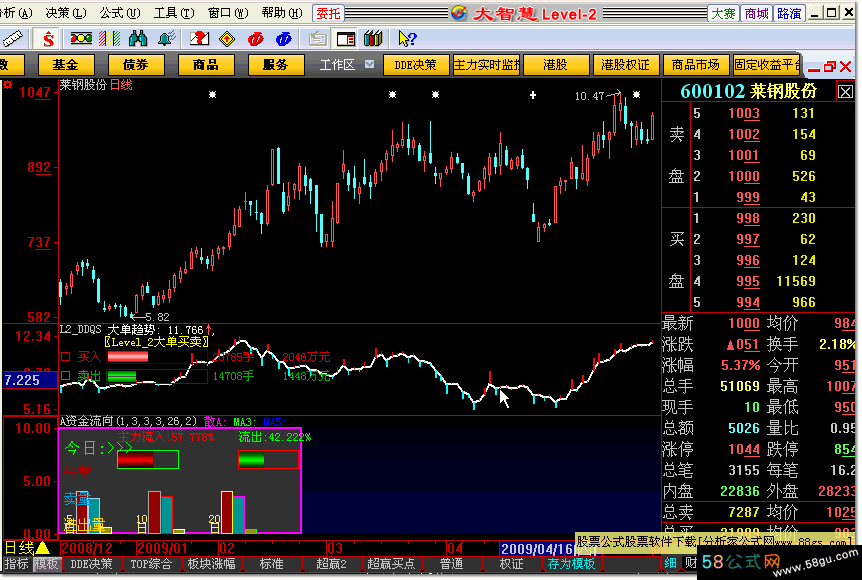
Task: Click the 委托 button
Action: (x=328, y=13)
